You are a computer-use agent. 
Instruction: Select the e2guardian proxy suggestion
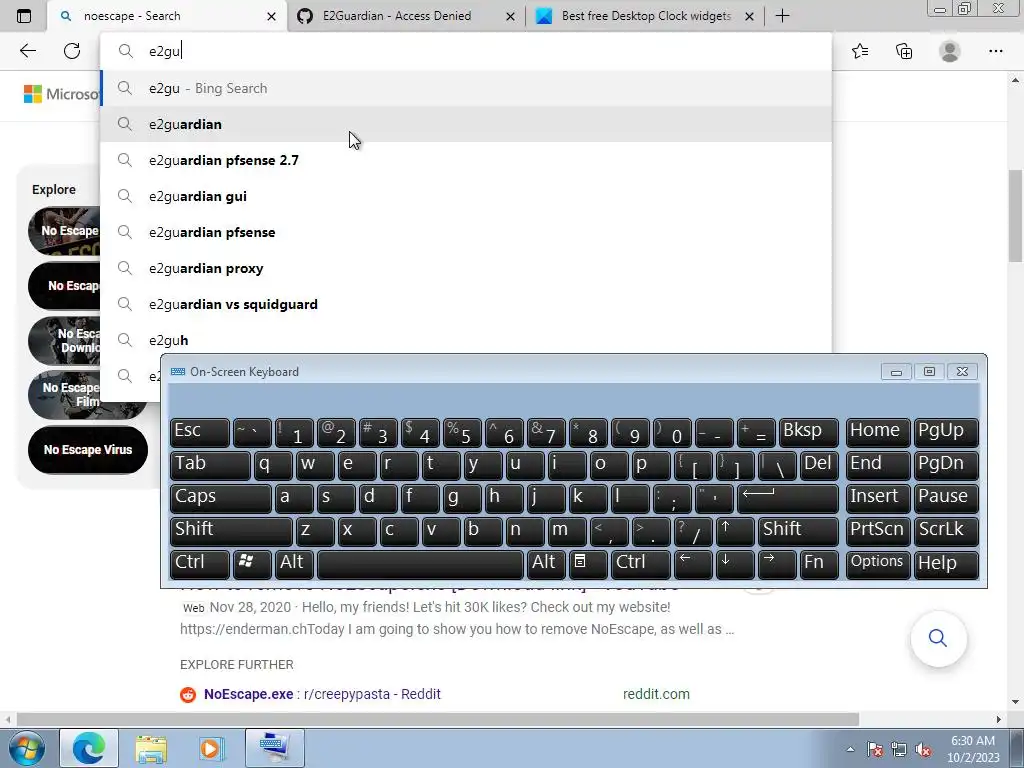[466, 268]
